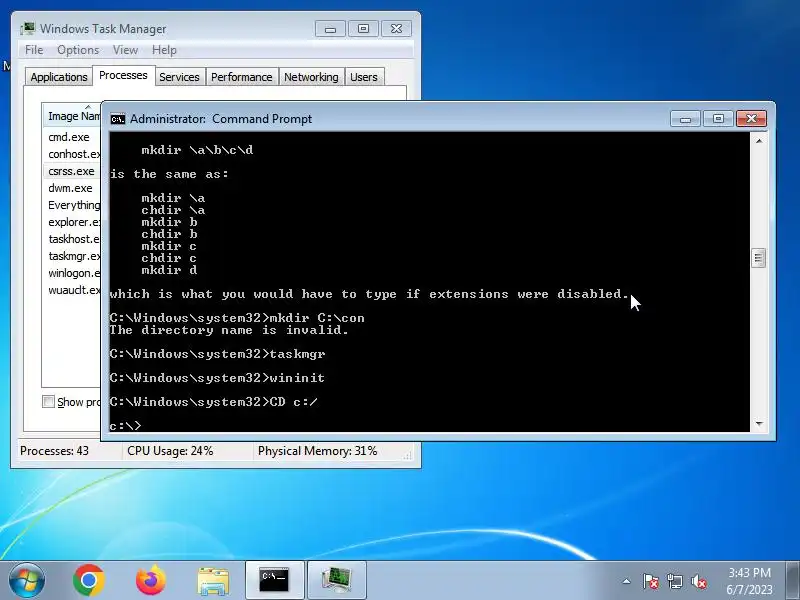Click 'The directory name is invalid.' message
Image resolution: width=800 pixels, height=600 pixels.
coord(229,330)
